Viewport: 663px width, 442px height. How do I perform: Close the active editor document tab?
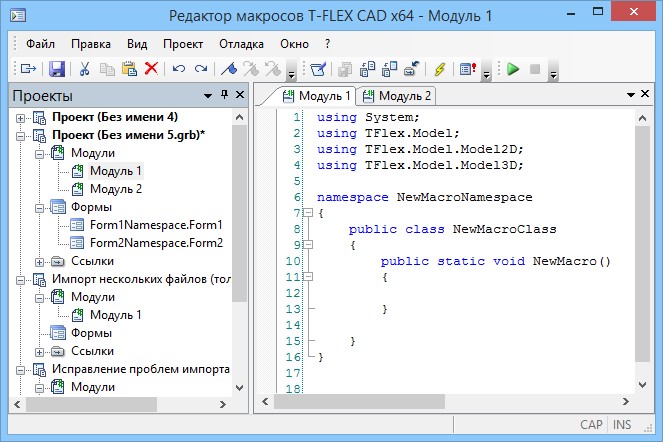click(x=645, y=93)
